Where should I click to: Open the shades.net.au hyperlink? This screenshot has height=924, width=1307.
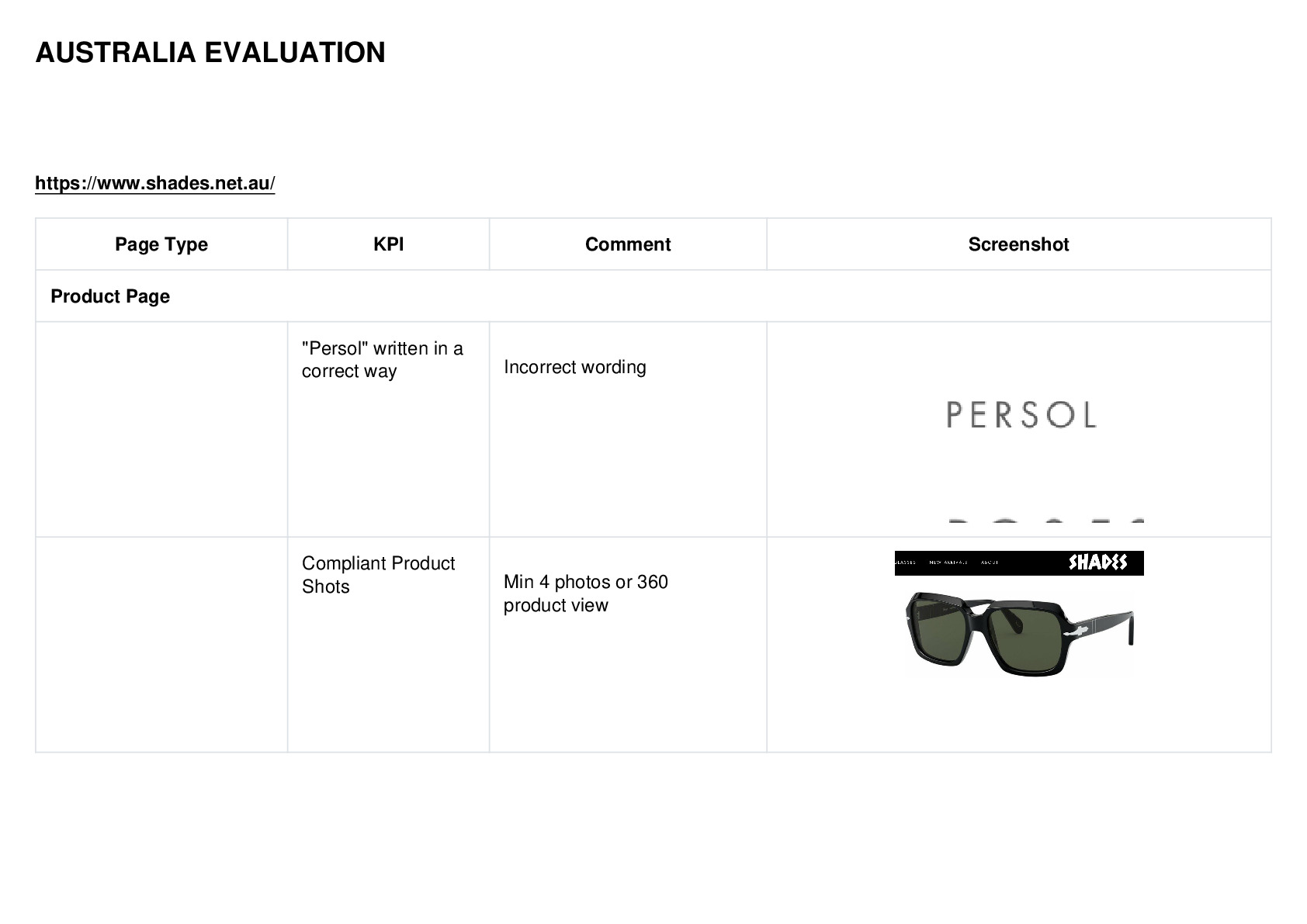(x=155, y=184)
